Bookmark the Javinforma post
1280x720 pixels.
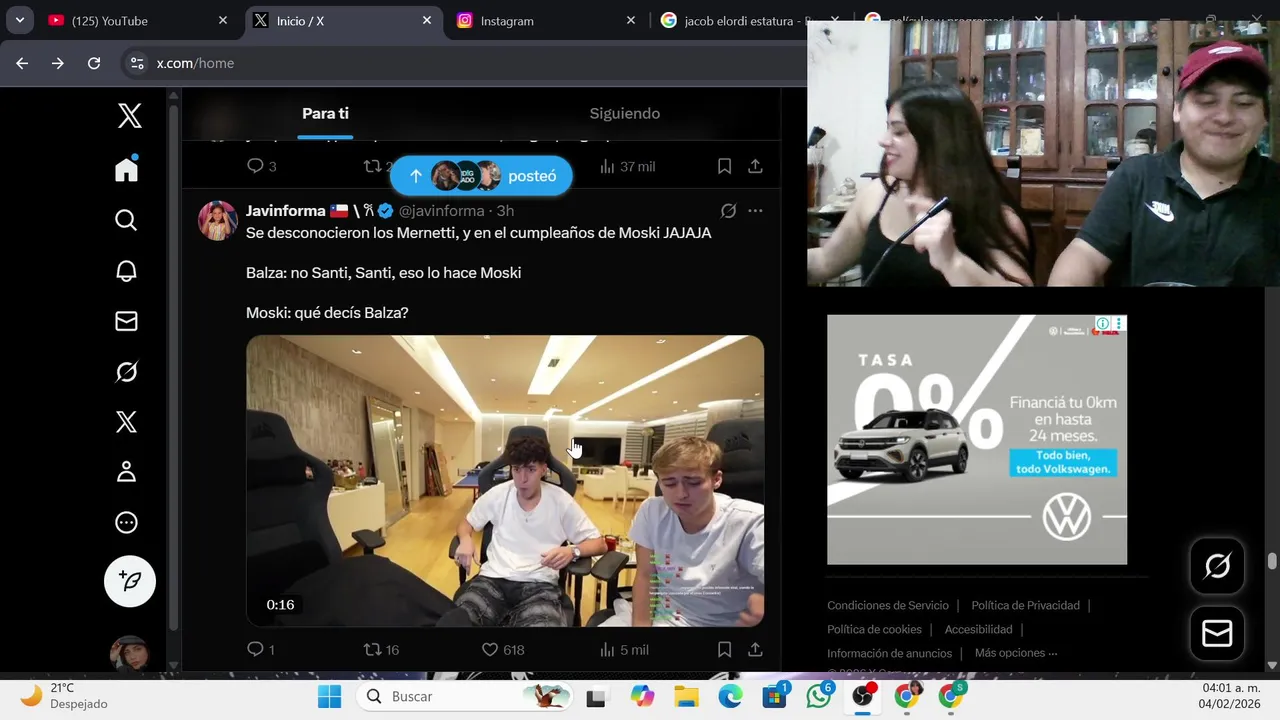pos(724,650)
